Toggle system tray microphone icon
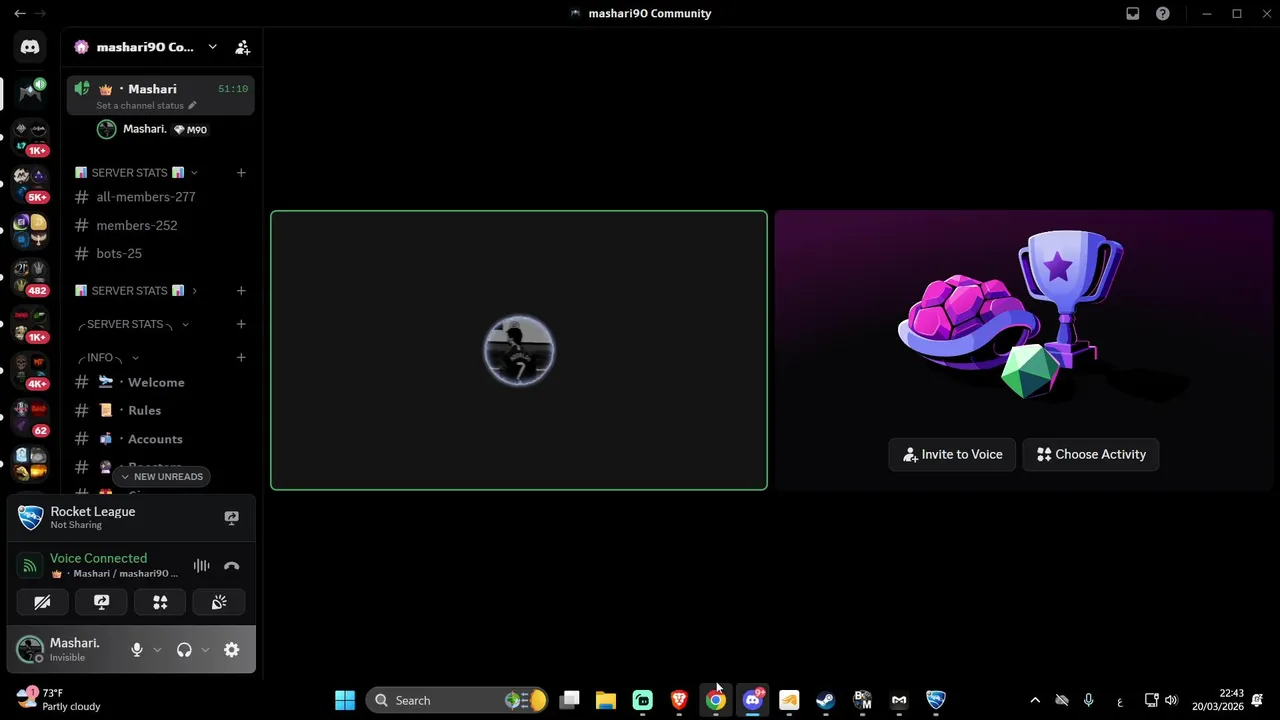Viewport: 1280px width, 720px height. pyautogui.click(x=1089, y=700)
